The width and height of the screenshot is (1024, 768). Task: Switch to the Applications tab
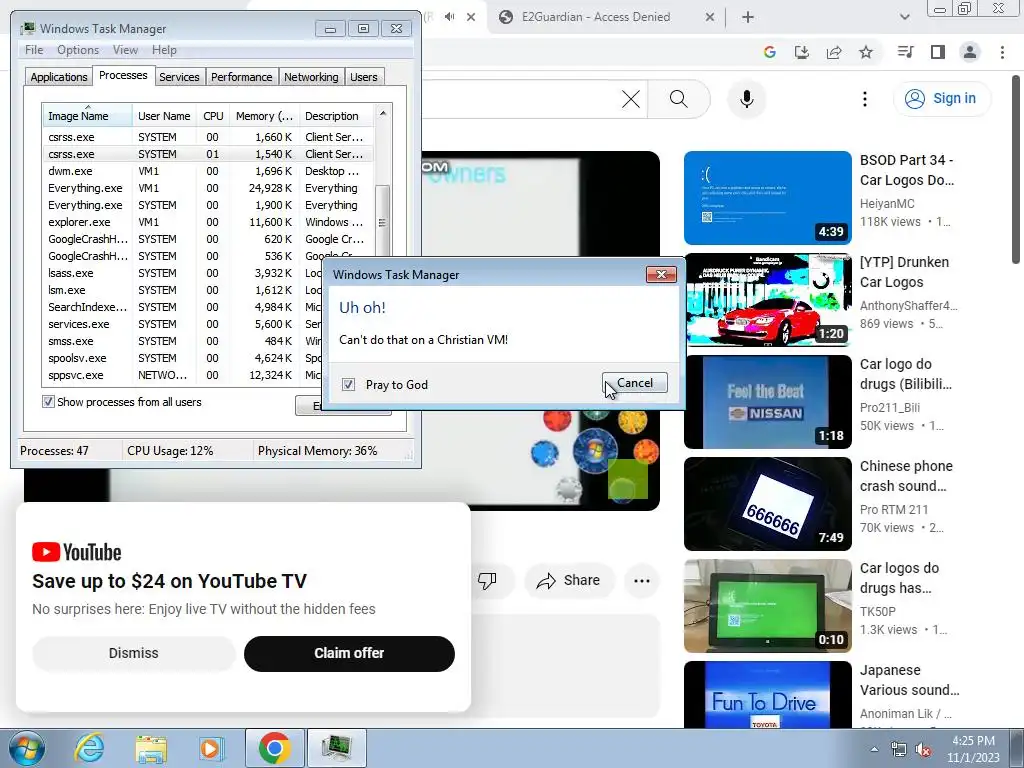59,77
